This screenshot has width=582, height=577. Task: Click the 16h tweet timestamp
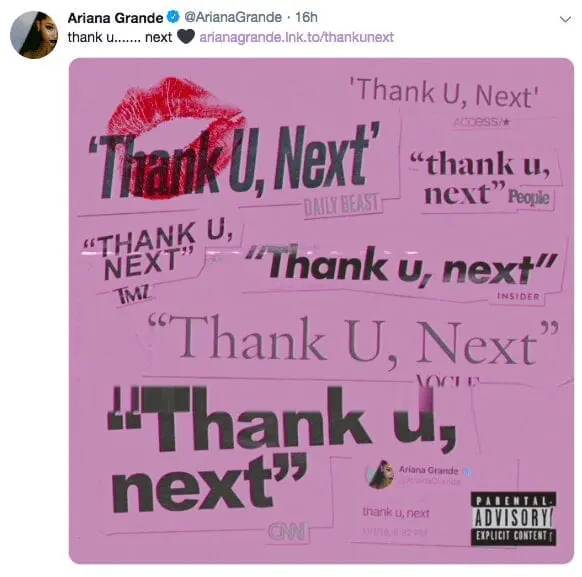point(306,17)
